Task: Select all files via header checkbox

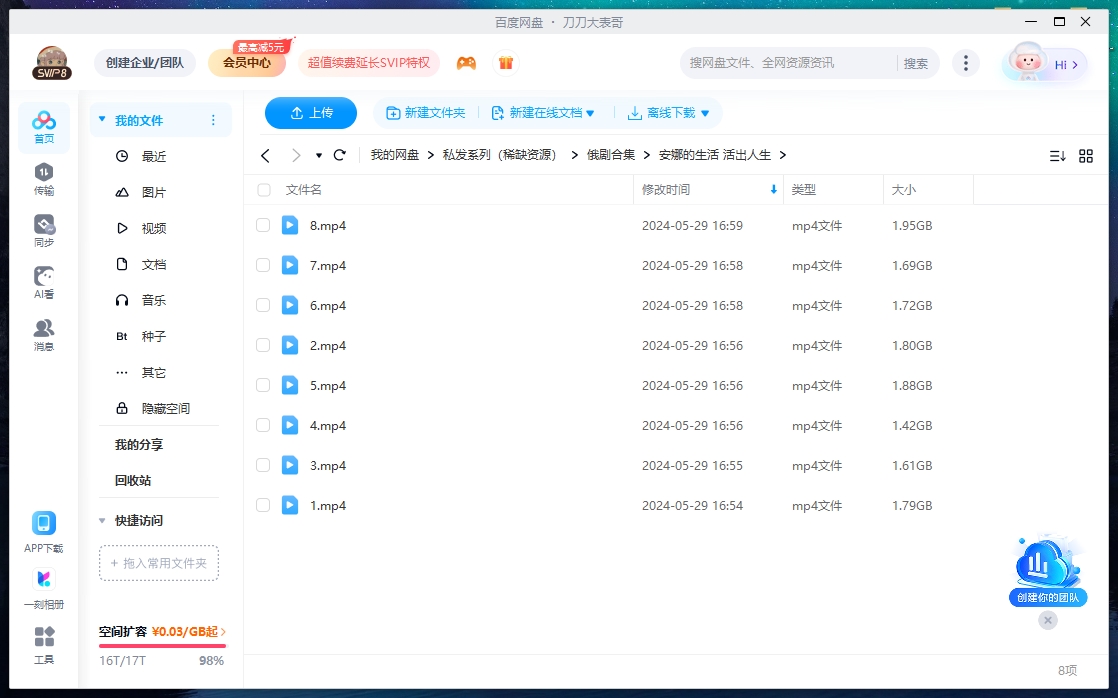Action: coord(263,190)
